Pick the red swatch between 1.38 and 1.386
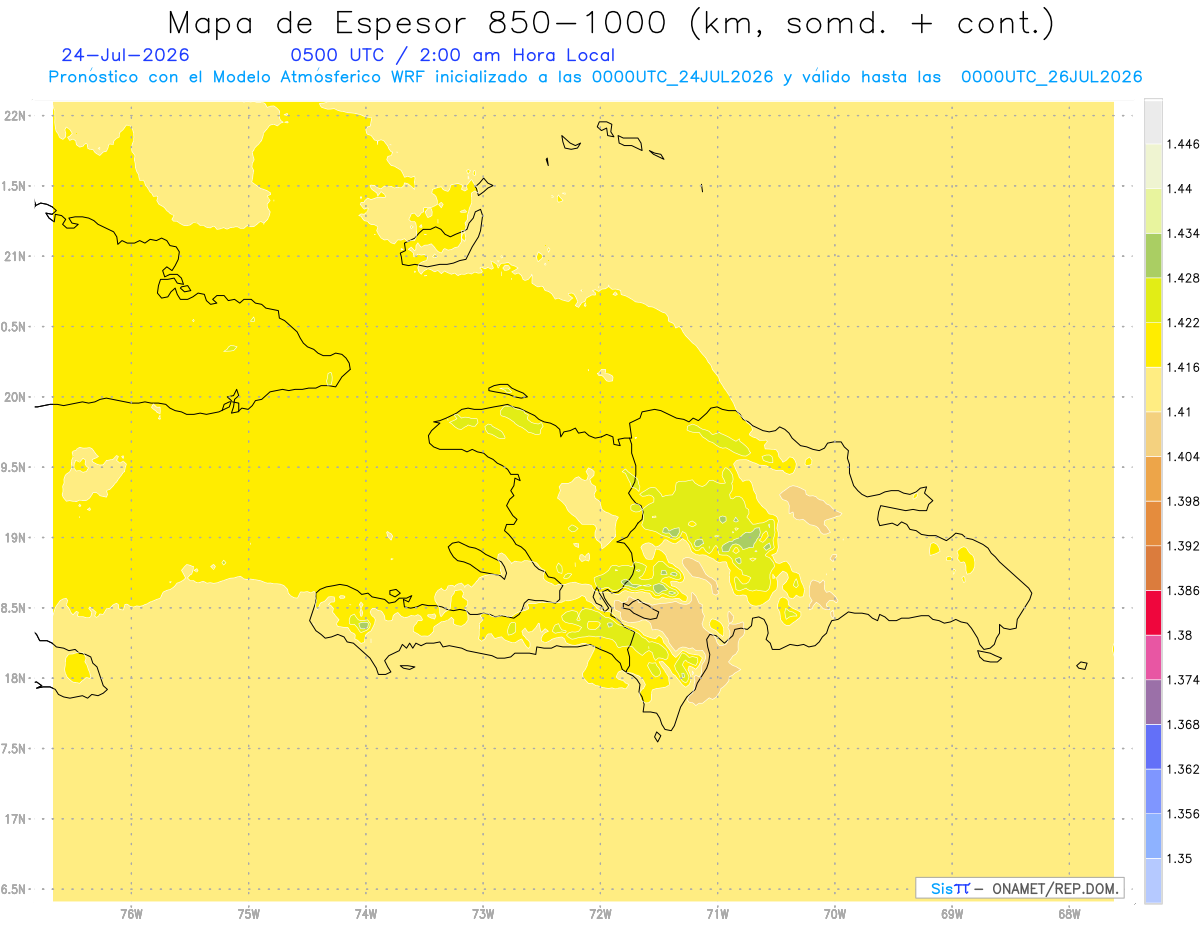The image size is (1200, 927). pos(1153,613)
